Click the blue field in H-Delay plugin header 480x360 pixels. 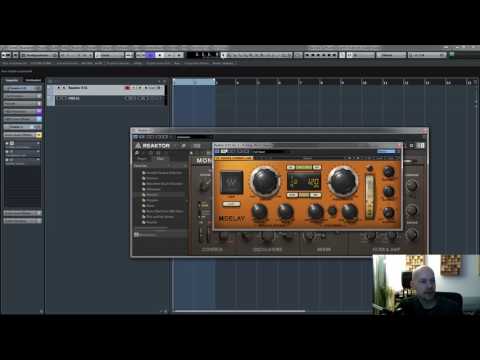coord(386,152)
